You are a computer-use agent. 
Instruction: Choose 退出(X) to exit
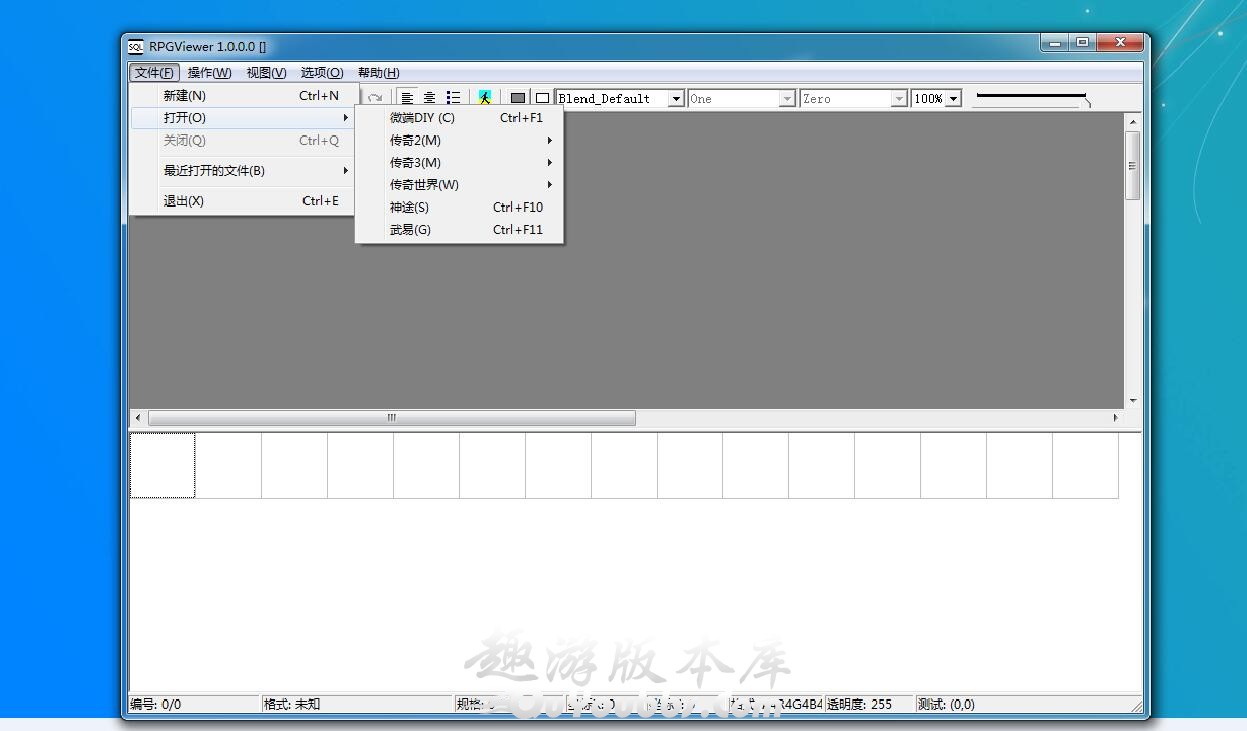244,201
